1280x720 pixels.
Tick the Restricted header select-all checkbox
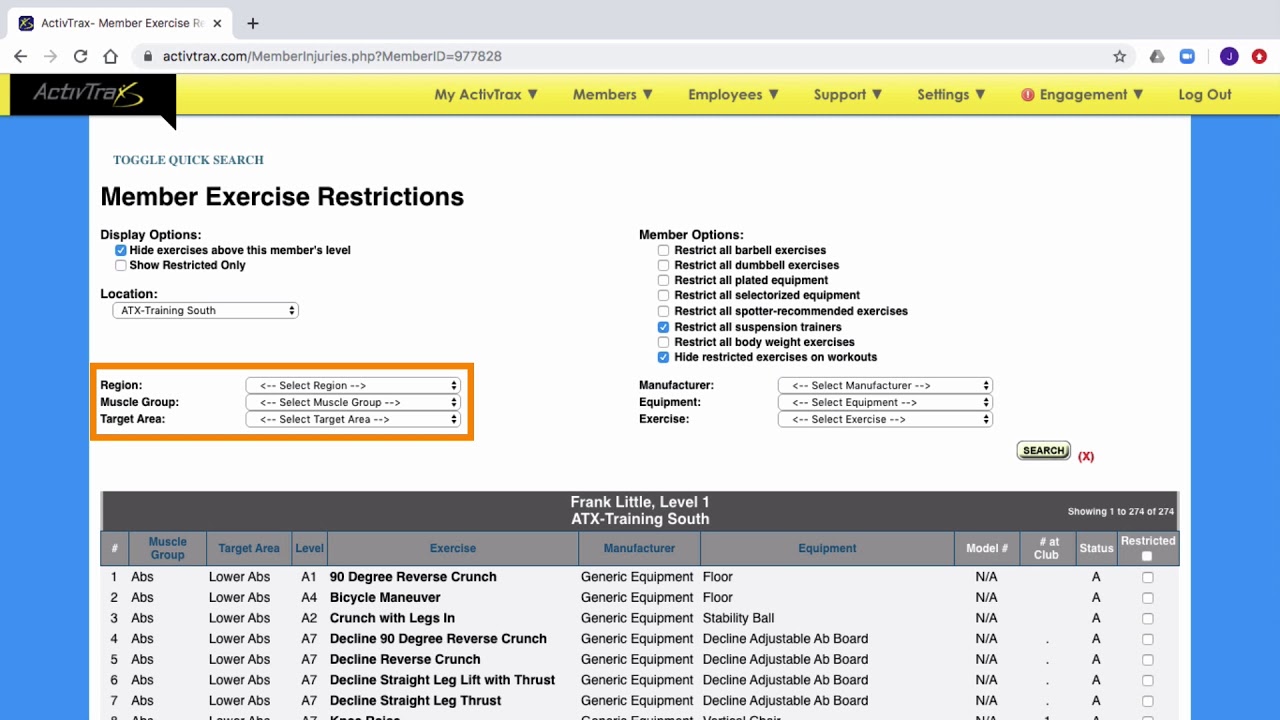pyautogui.click(x=1147, y=556)
